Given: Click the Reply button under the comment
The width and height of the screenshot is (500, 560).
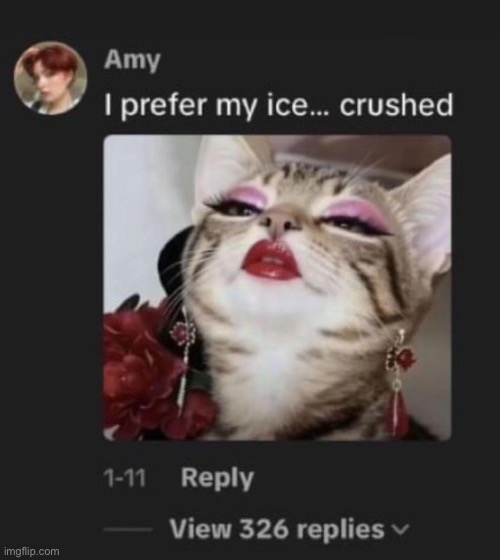Looking at the screenshot, I should [x=217, y=478].
